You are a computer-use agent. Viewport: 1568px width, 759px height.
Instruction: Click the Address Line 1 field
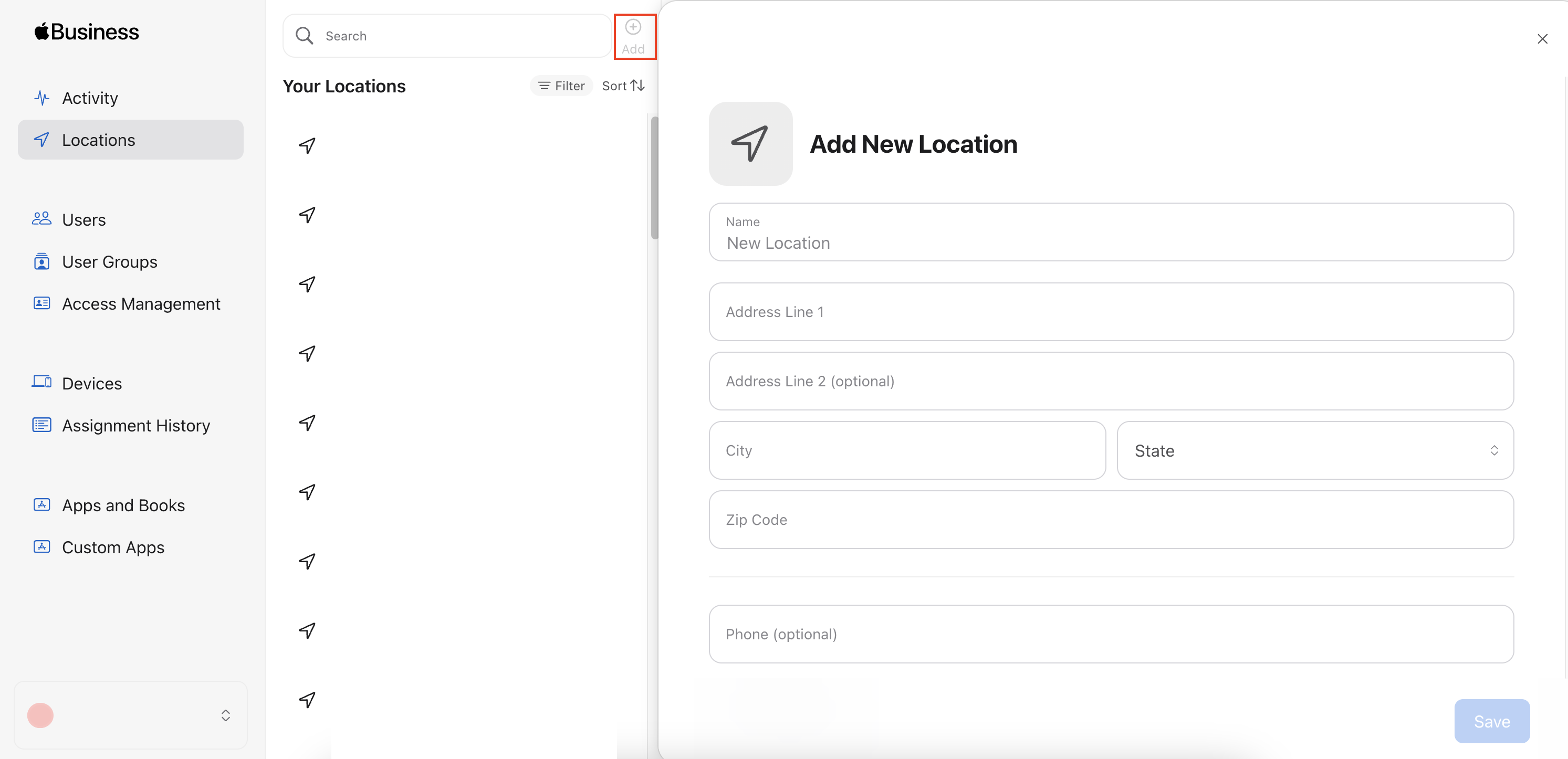1111,312
